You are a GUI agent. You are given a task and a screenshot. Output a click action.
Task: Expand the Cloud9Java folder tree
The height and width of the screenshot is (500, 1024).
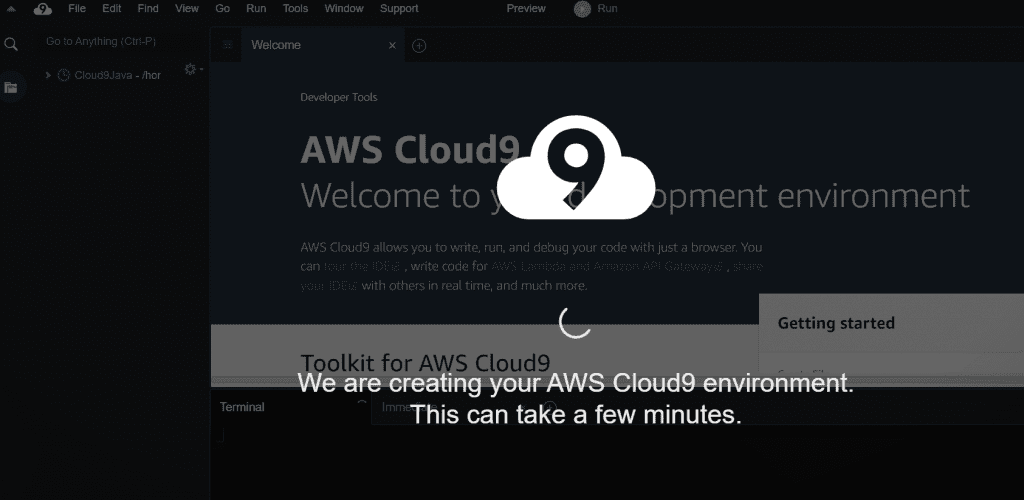coord(48,75)
